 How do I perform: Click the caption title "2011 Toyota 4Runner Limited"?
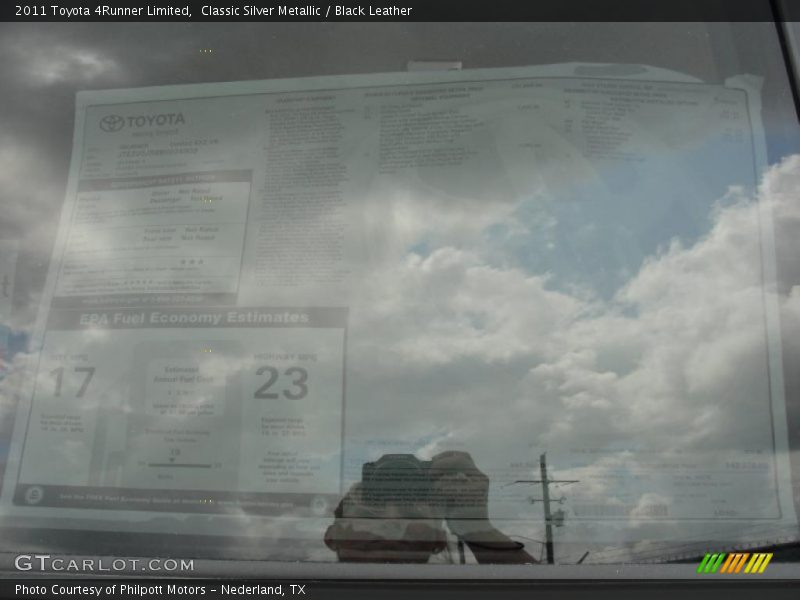[x=103, y=10]
